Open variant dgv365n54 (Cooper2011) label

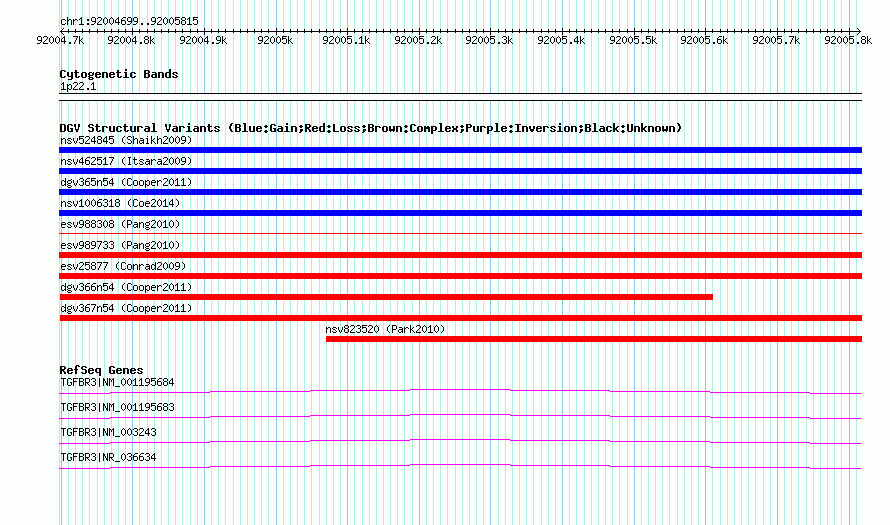coord(126,182)
